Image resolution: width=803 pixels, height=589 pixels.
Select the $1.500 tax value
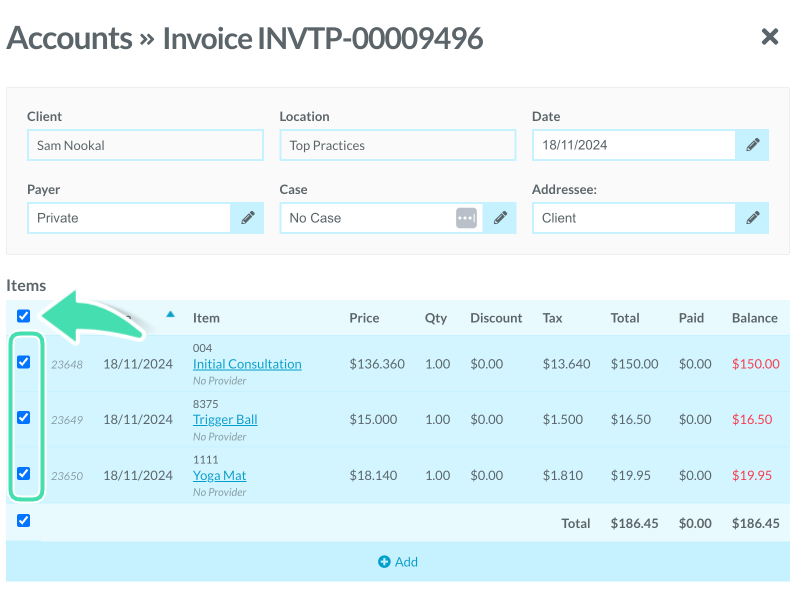tap(563, 419)
